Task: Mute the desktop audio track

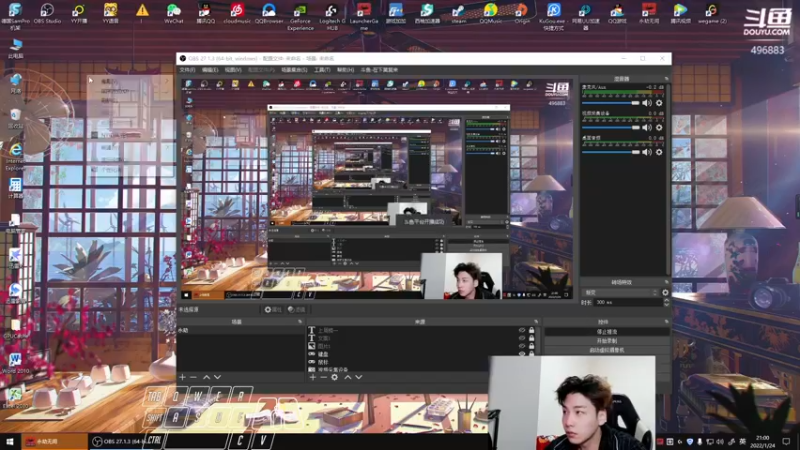Action: [x=647, y=152]
